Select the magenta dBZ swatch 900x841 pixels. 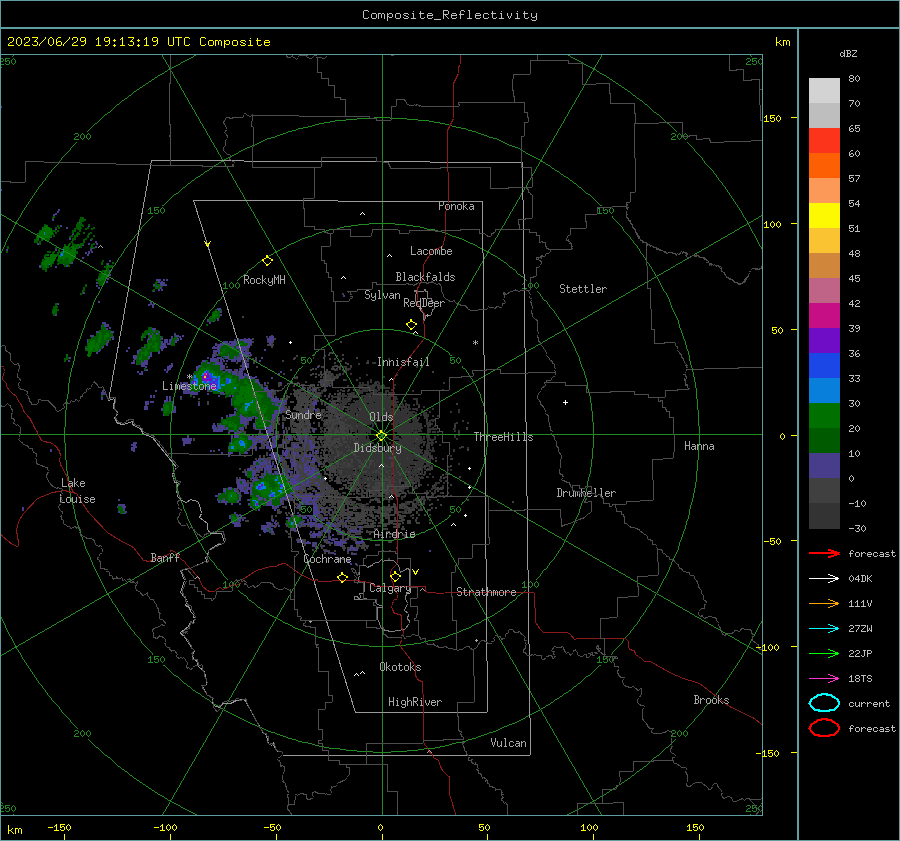(x=824, y=316)
